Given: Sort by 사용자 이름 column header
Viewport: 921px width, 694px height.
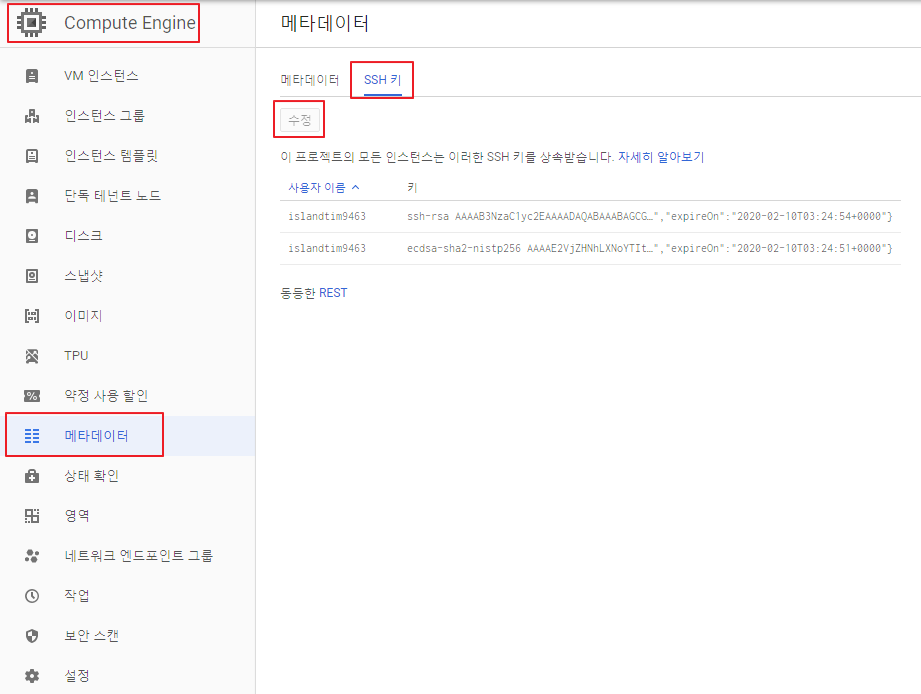Looking at the screenshot, I should 317,187.
